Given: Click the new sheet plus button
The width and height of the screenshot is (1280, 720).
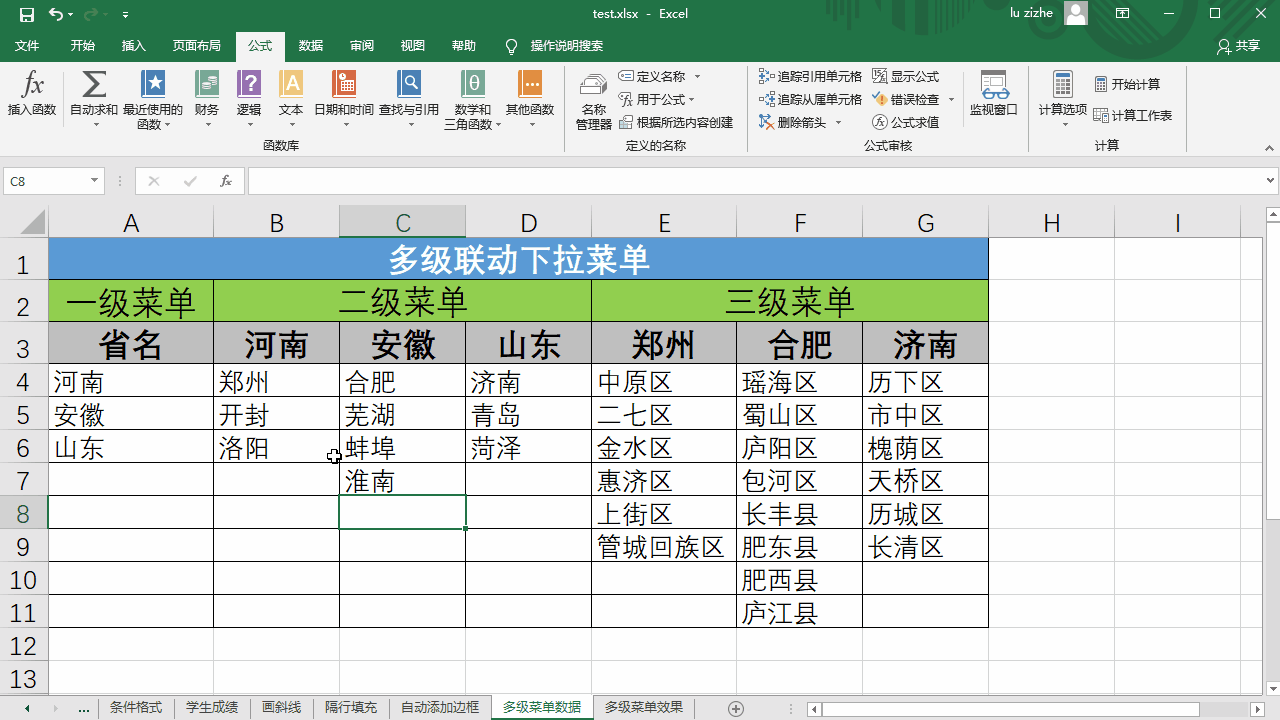Looking at the screenshot, I should click(x=736, y=708).
